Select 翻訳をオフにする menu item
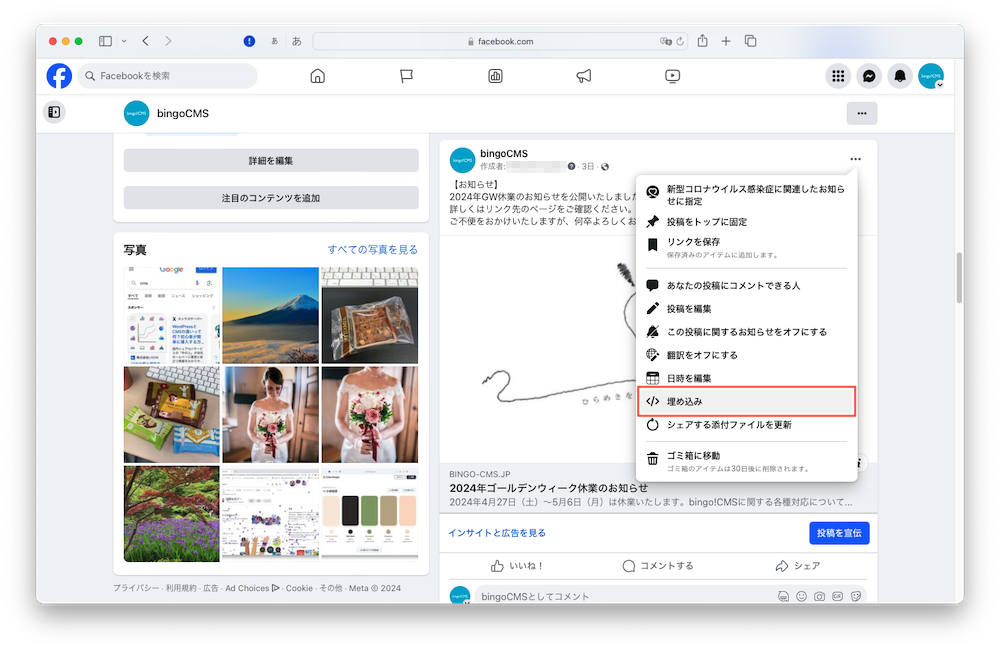Screen dimensions: 1000x651 click(746, 355)
